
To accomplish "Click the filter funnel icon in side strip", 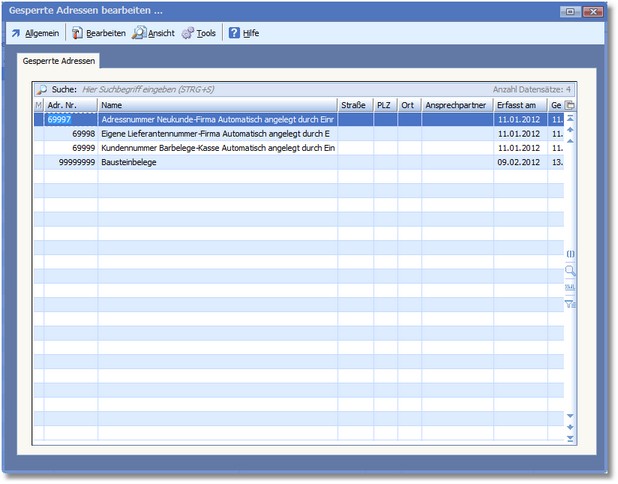I will (570, 303).
